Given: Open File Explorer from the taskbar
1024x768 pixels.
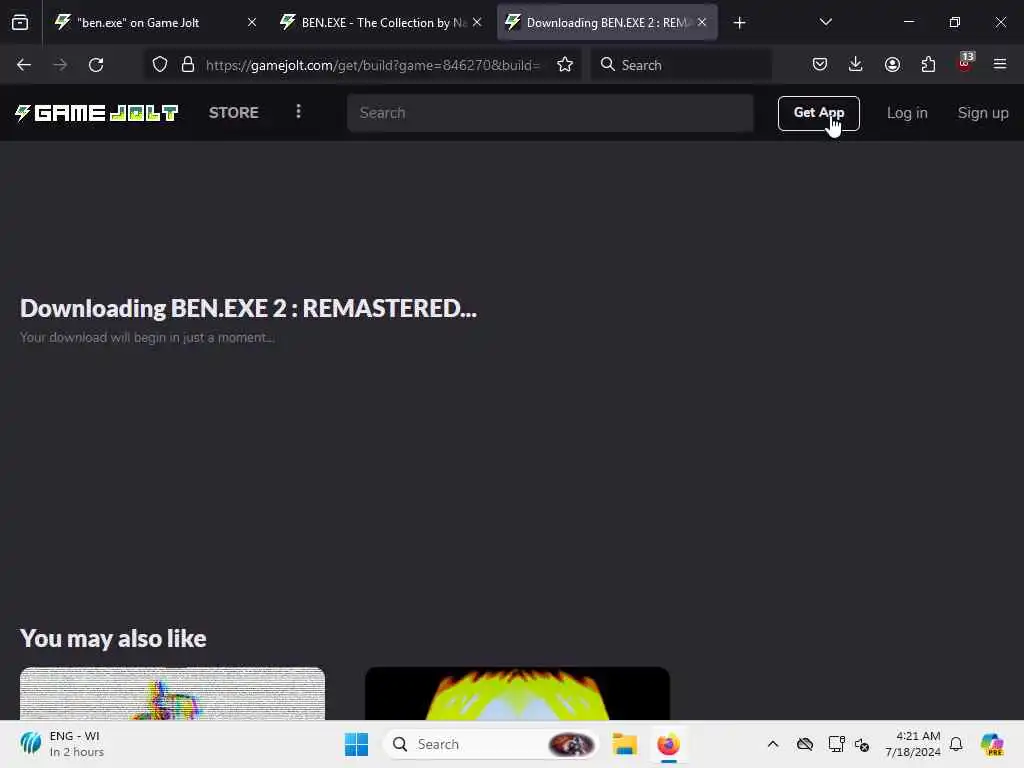Looking at the screenshot, I should pyautogui.click(x=624, y=744).
